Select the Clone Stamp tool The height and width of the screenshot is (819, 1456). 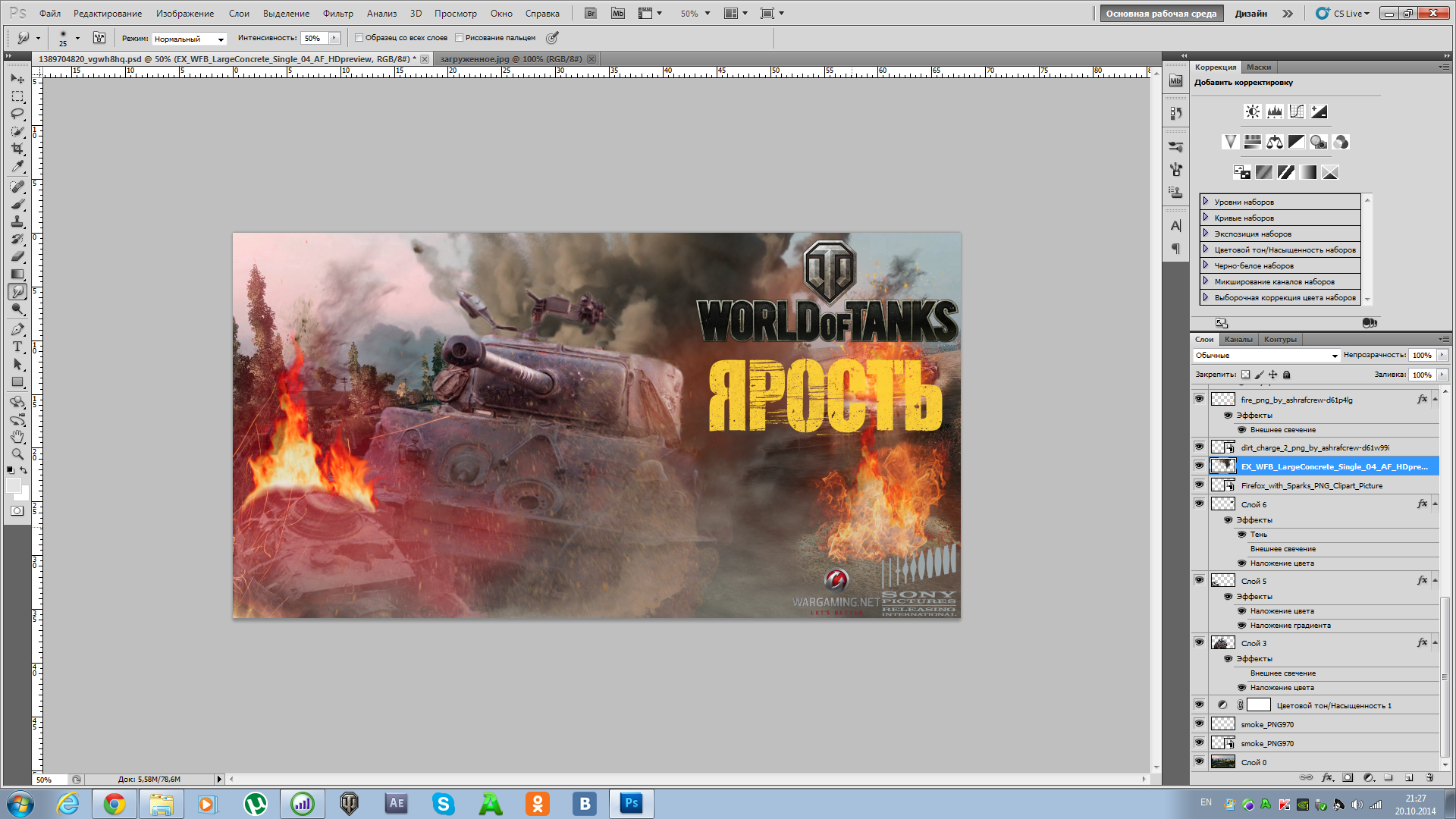[17, 221]
